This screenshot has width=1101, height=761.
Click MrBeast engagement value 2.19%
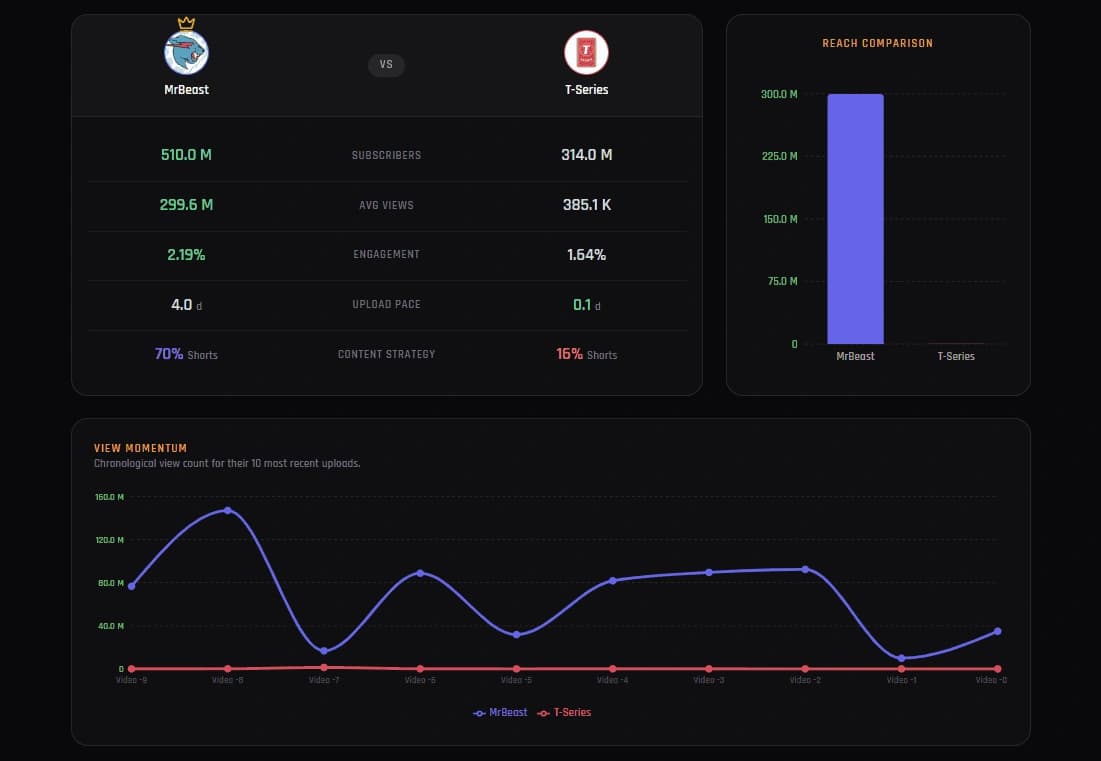(x=186, y=254)
